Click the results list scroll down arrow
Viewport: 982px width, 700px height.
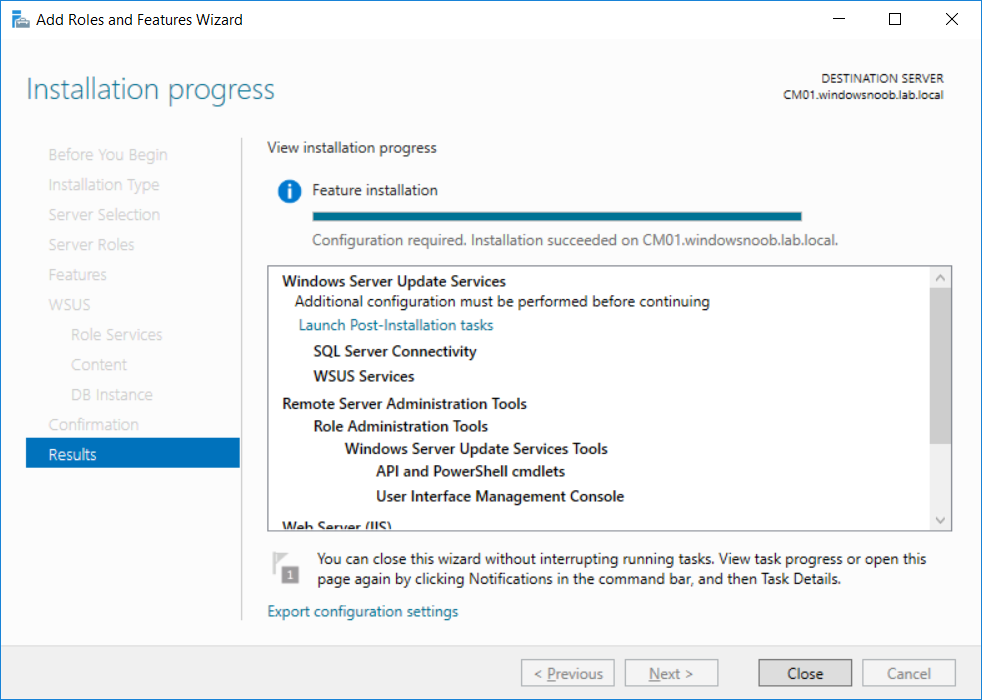(940, 520)
